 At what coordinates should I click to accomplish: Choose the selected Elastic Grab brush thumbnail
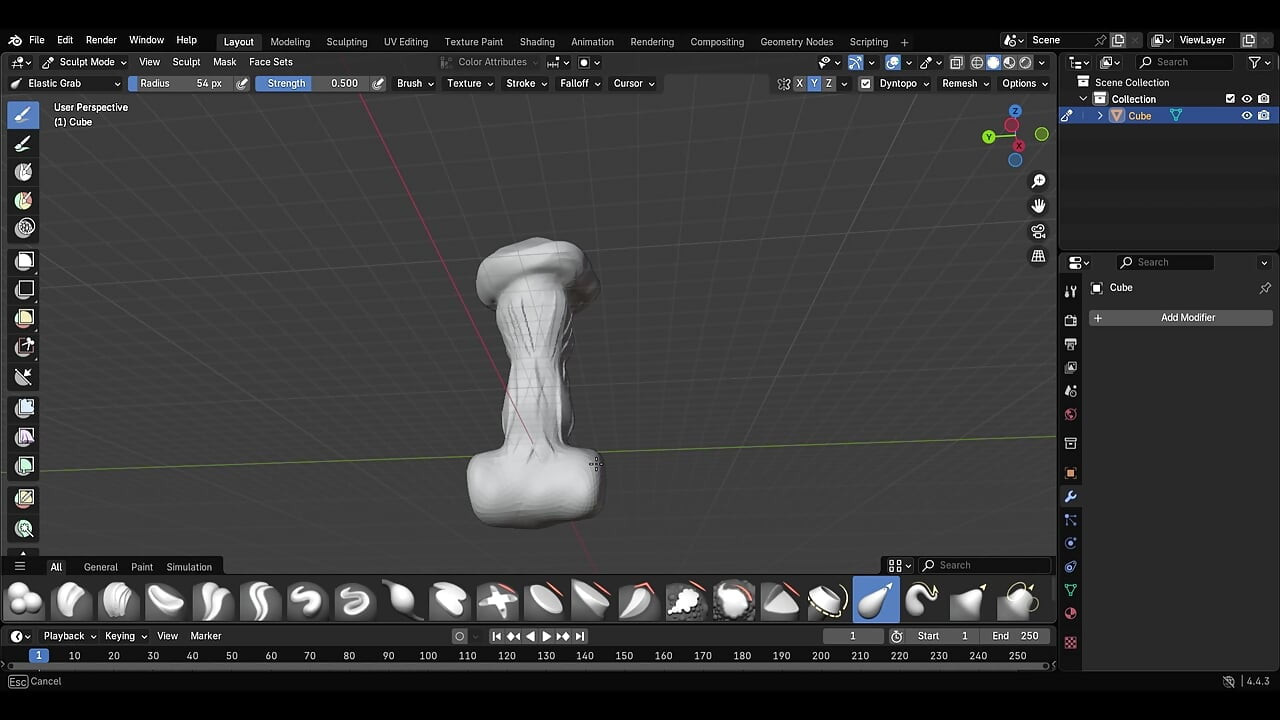click(876, 600)
